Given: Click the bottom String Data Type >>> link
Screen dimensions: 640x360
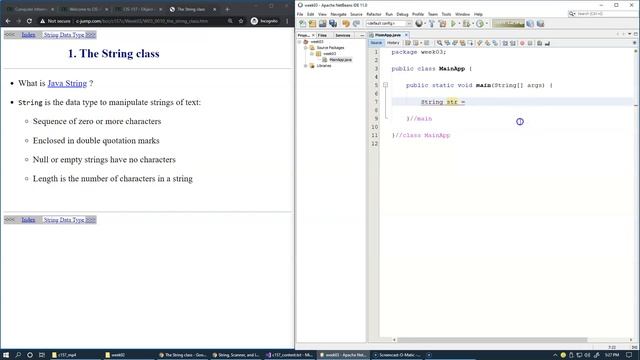Looking at the screenshot, I should pyautogui.click(x=69, y=220).
